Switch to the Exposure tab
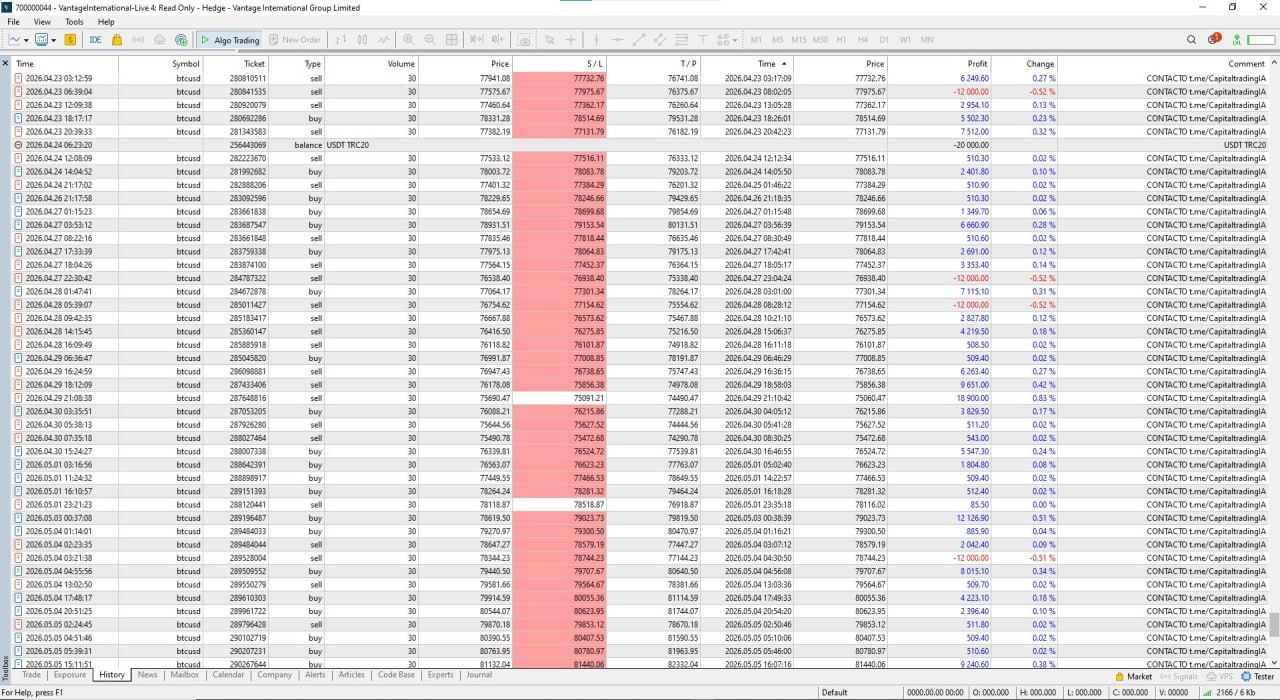The image size is (1280, 700). pos(70,675)
